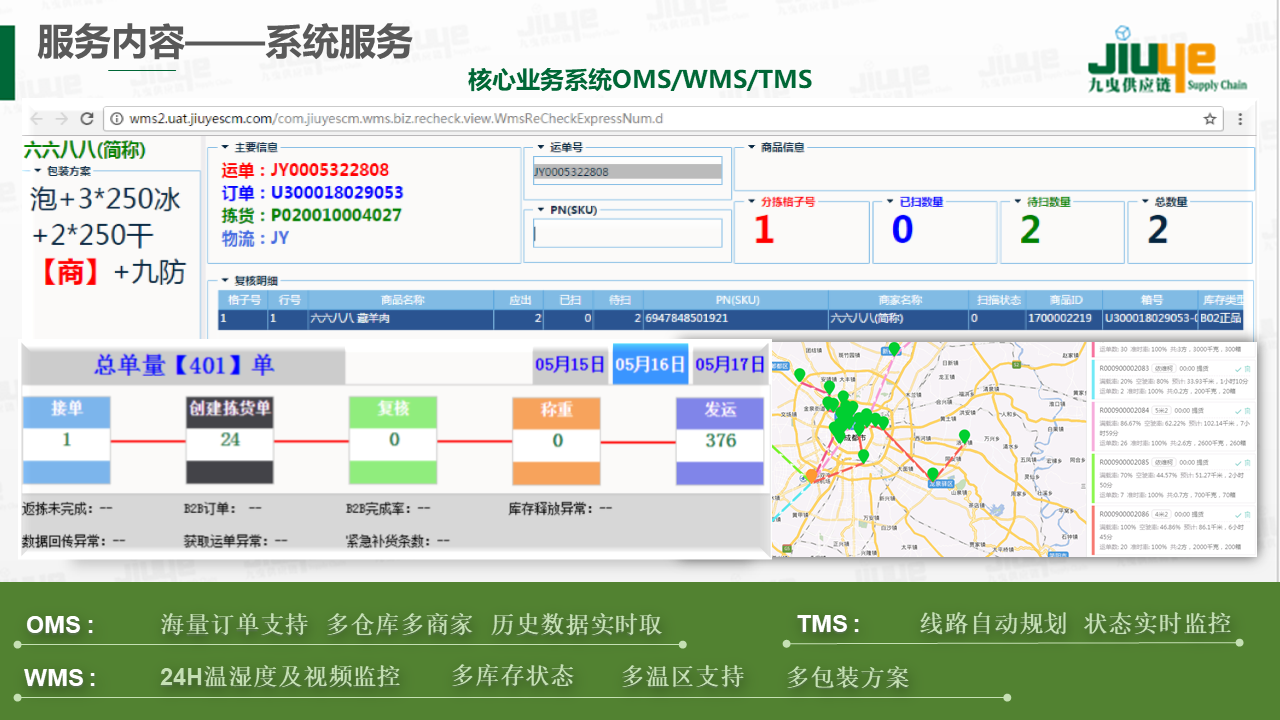Click the 商品名称 column header
The height and width of the screenshot is (720, 1280).
click(x=402, y=300)
